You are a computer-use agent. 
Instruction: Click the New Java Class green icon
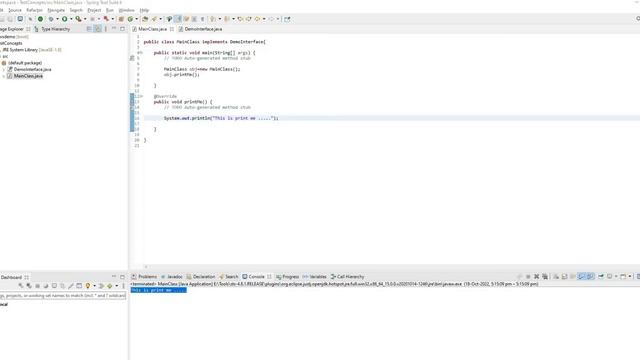(x=130, y=19)
